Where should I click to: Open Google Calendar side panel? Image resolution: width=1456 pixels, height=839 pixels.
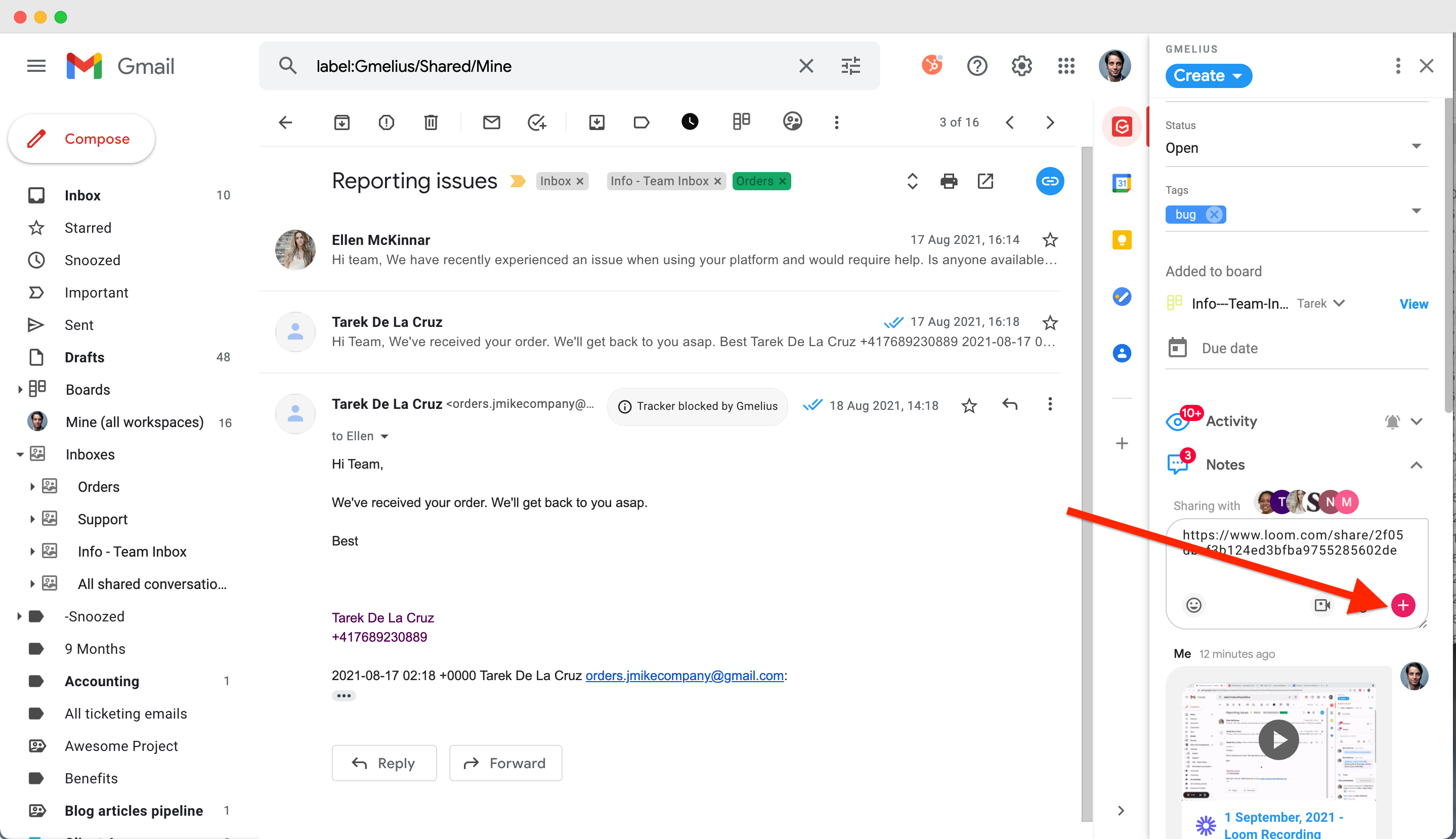point(1122,183)
